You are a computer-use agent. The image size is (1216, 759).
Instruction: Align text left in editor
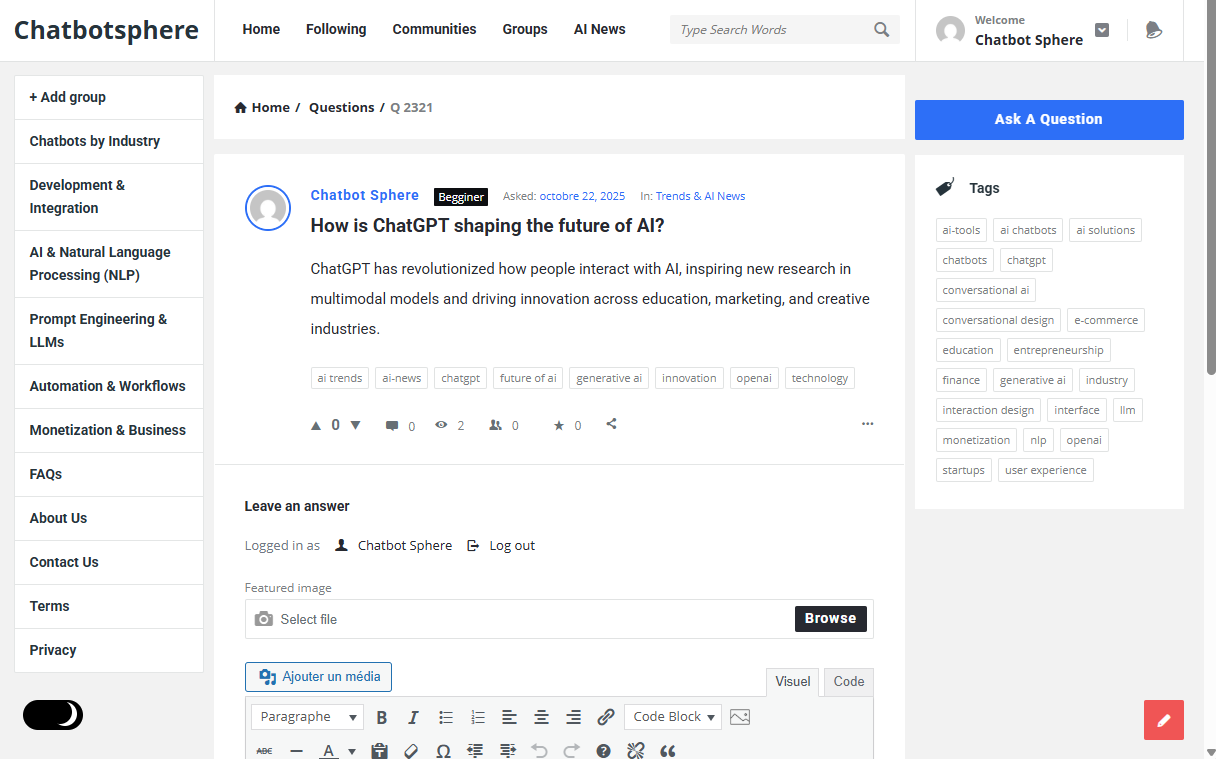pyautogui.click(x=509, y=717)
